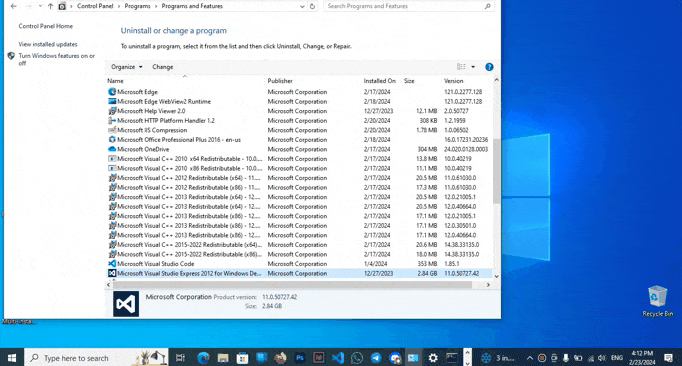
Task: Open the recent locations dropdown arrow
Action: [x=40, y=6]
